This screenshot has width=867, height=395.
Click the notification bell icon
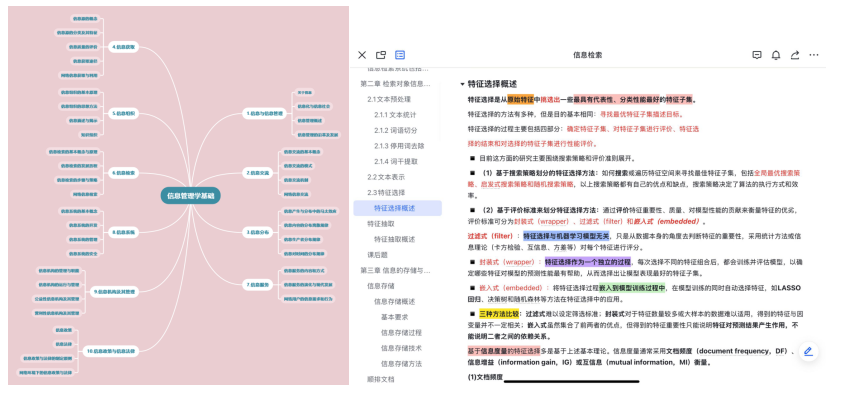[x=776, y=55]
